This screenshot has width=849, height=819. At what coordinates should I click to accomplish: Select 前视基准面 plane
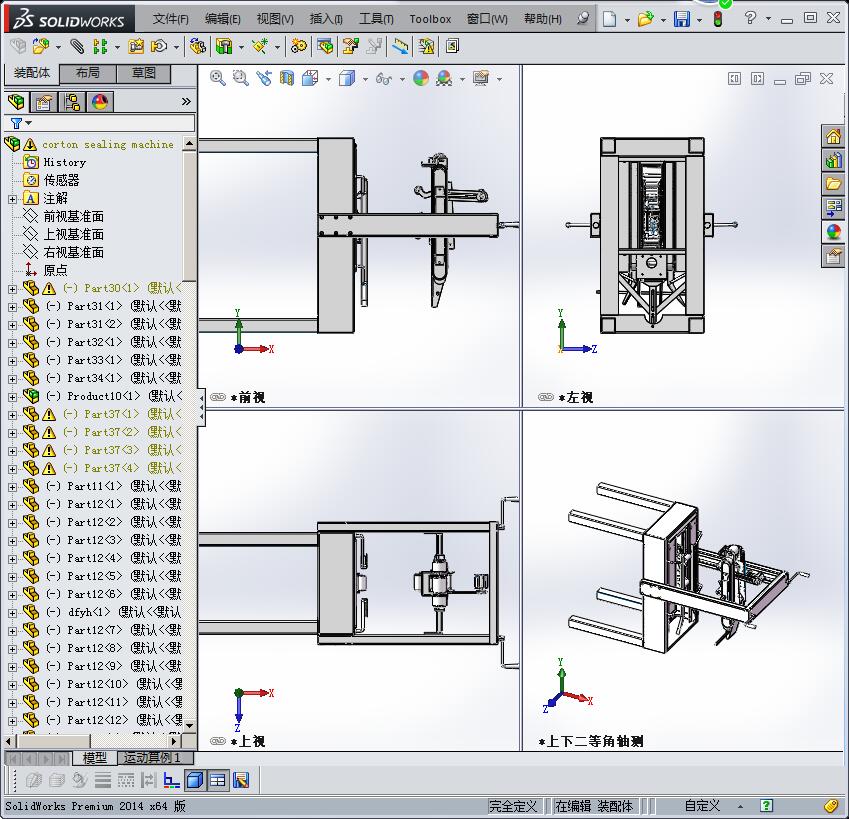pyautogui.click(x=74, y=217)
